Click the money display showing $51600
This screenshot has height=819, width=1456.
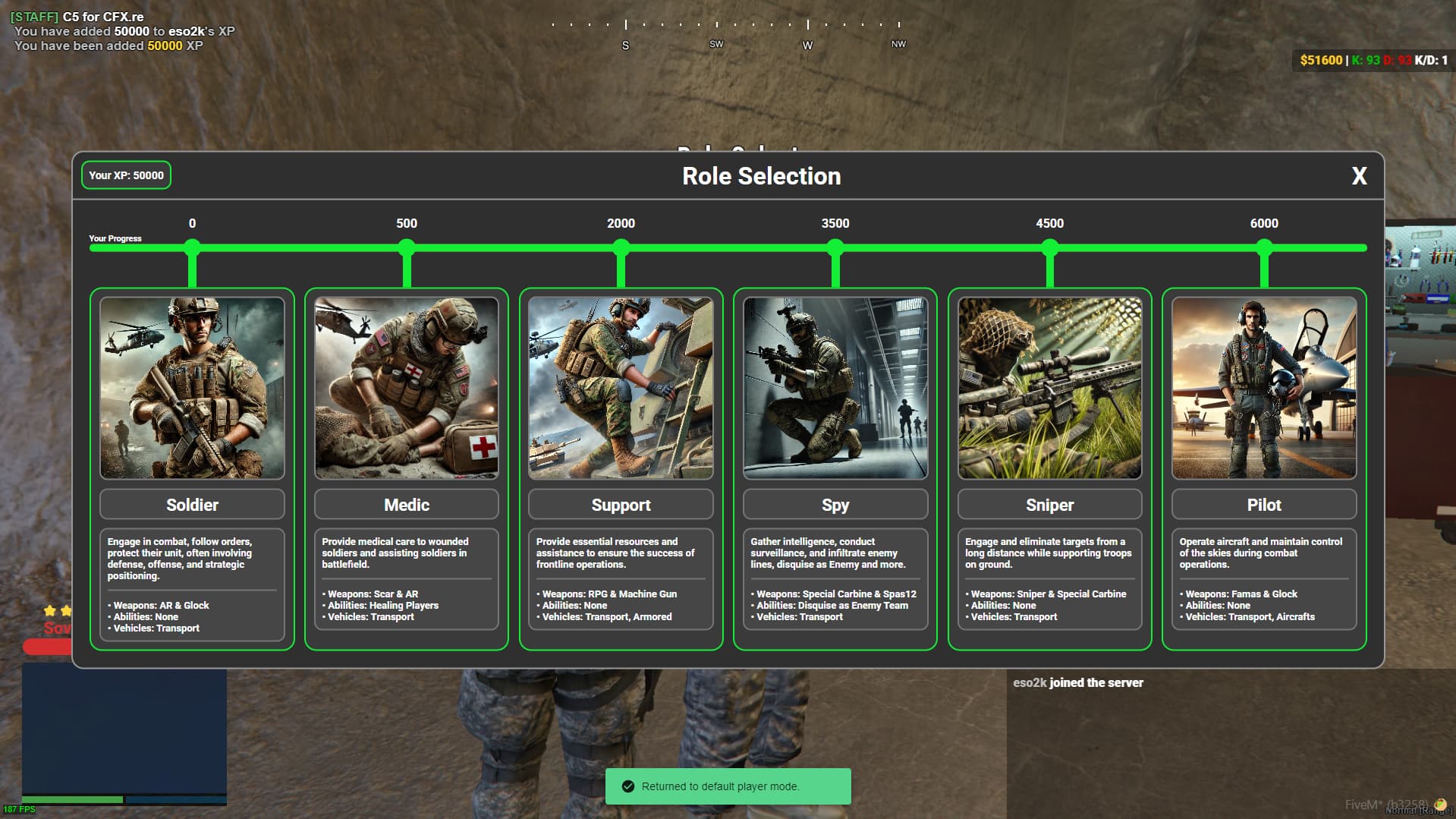point(1320,60)
